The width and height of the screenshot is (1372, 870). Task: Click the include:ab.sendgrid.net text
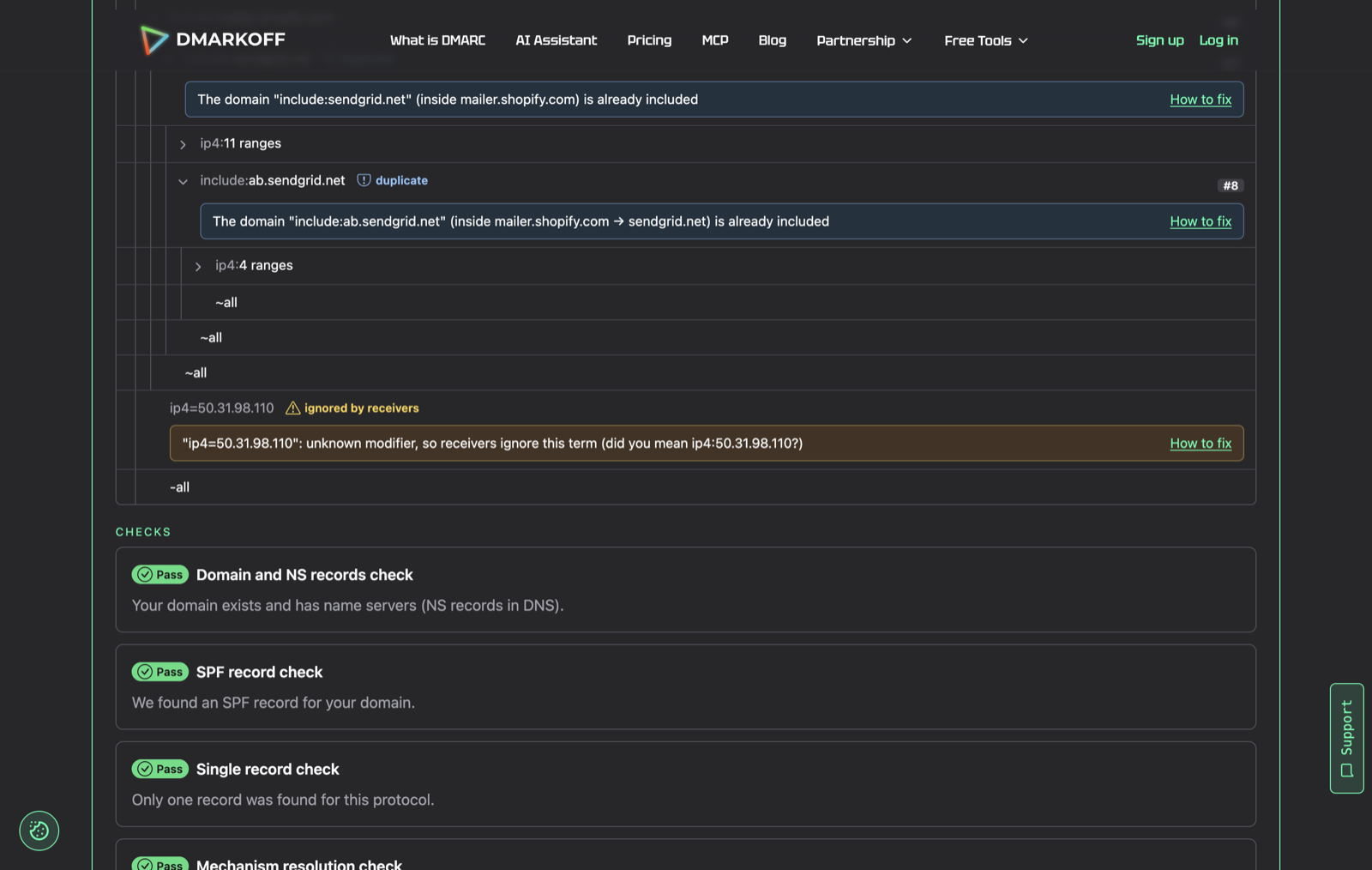point(273,180)
